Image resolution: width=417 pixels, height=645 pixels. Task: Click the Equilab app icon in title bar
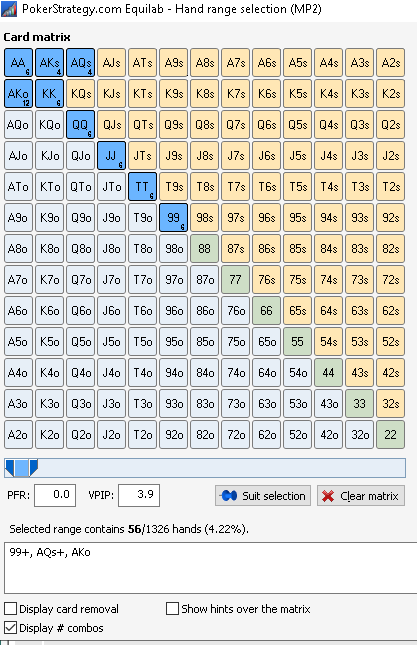pyautogui.click(x=9, y=9)
